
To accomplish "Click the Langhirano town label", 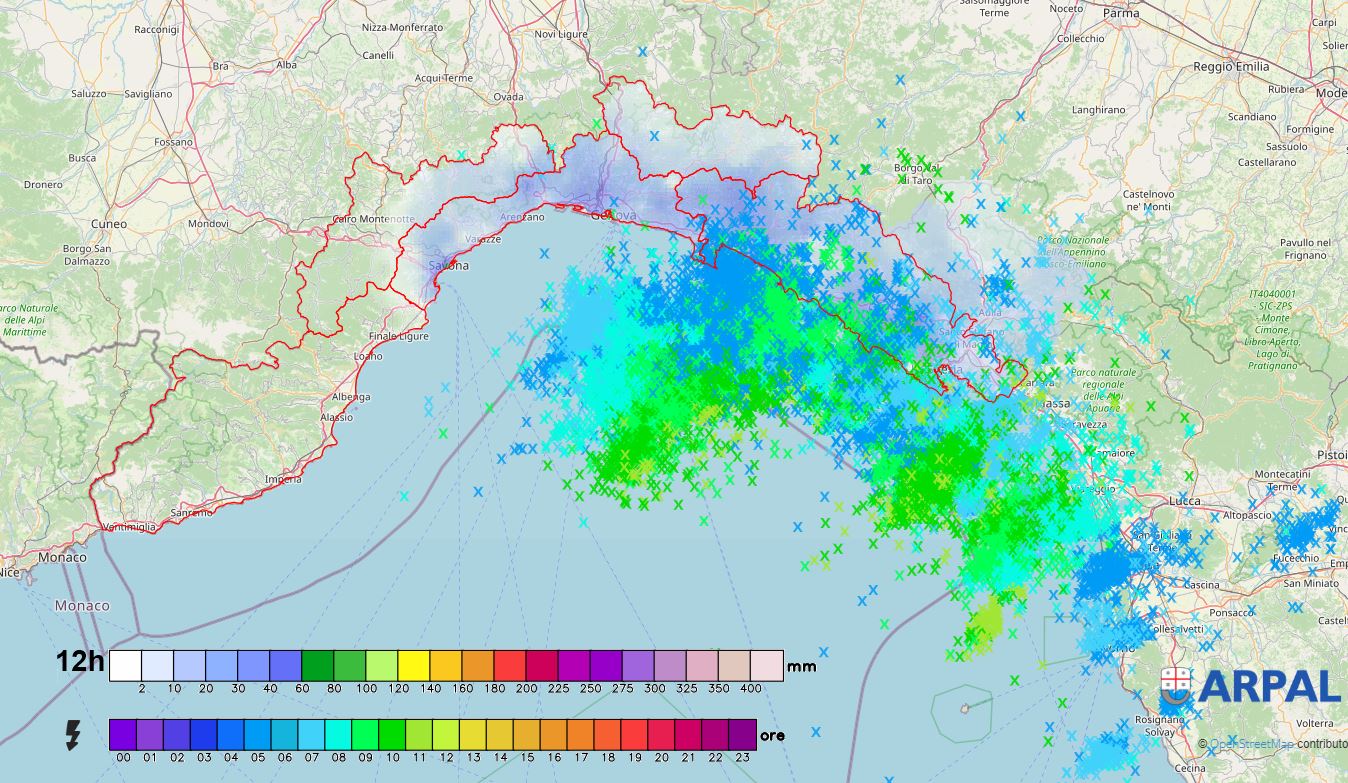I will [x=1098, y=110].
